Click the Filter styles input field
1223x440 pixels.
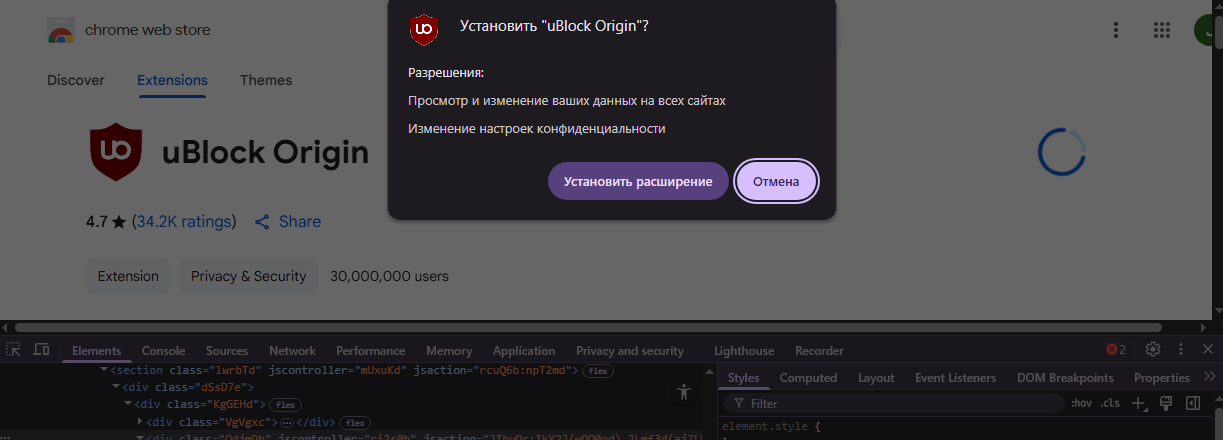(893, 403)
